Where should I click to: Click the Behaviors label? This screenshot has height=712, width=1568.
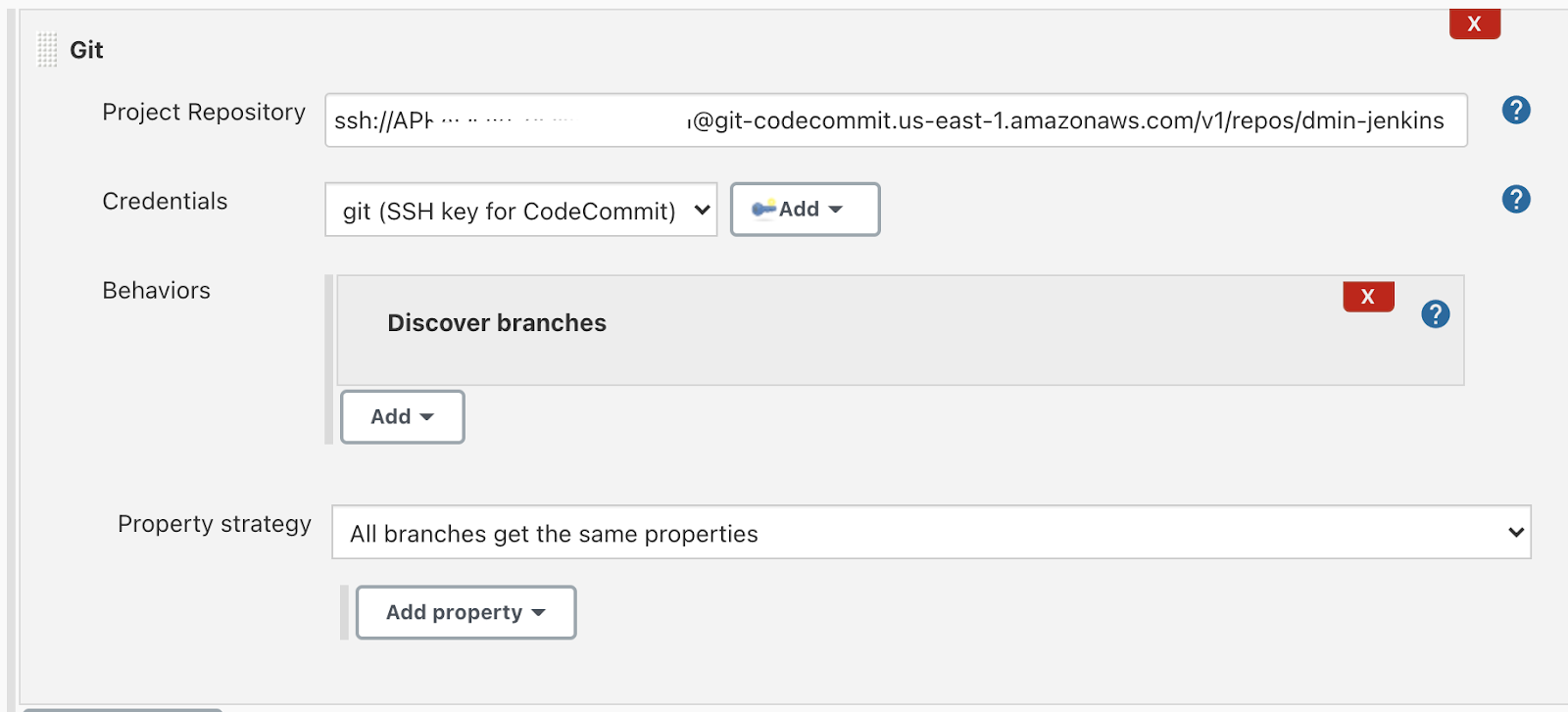tap(156, 291)
